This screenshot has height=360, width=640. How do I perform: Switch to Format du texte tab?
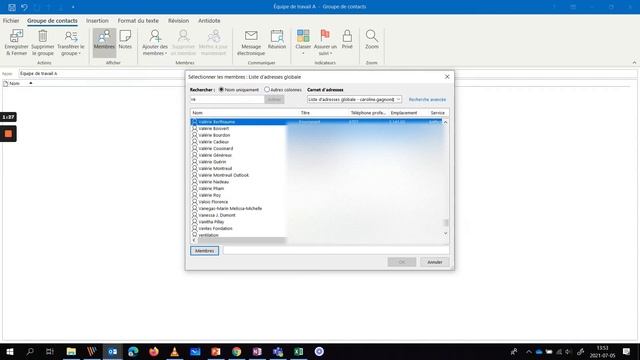138,20
